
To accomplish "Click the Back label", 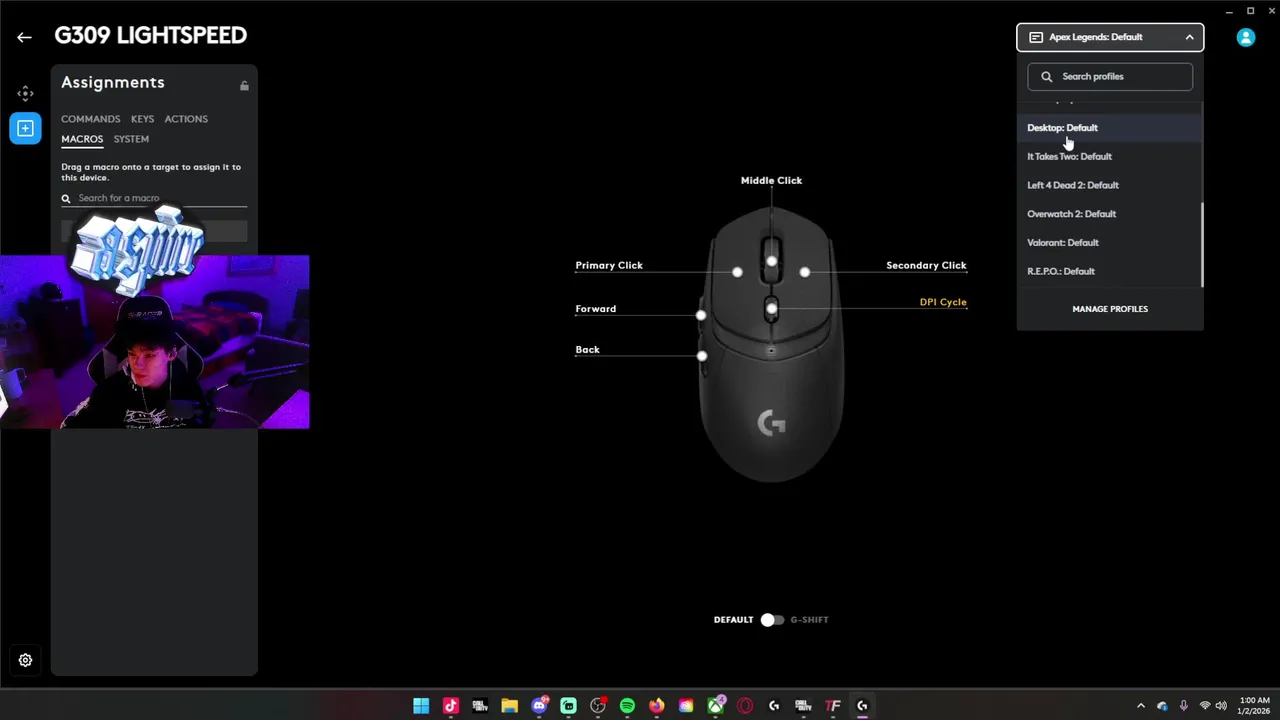I will coord(588,350).
